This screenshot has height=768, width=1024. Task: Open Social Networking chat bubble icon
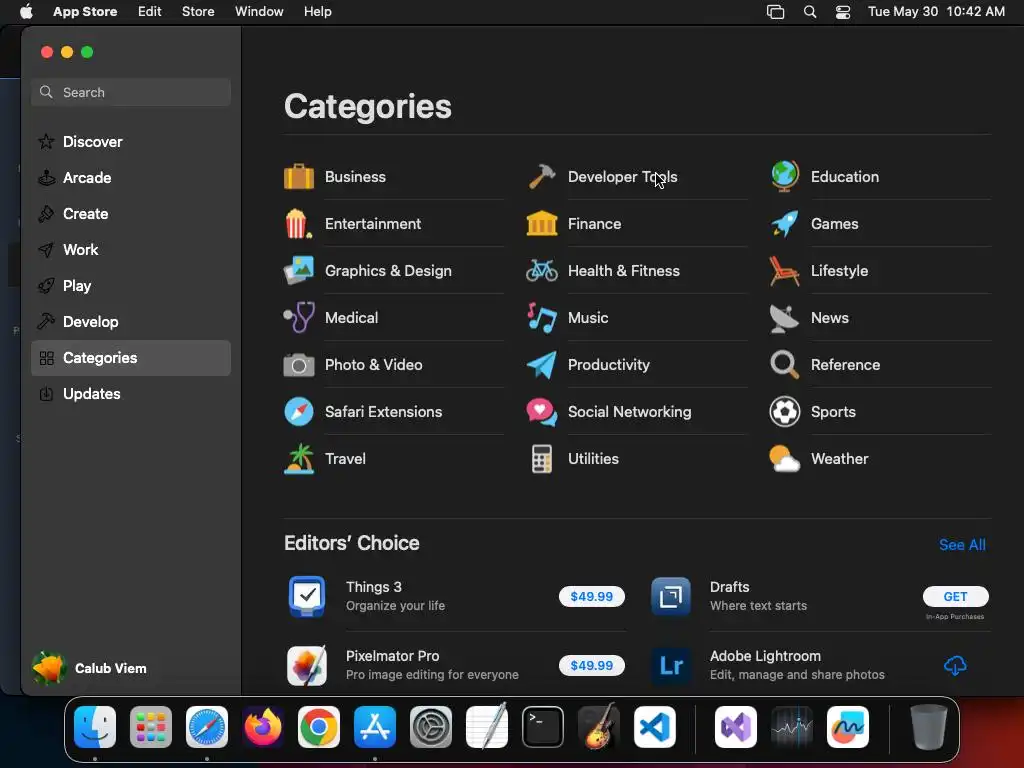[542, 411]
